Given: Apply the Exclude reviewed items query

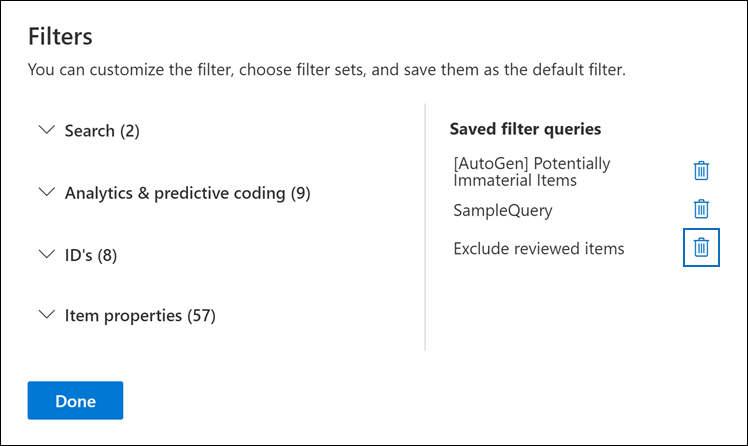Looking at the screenshot, I should 539,249.
